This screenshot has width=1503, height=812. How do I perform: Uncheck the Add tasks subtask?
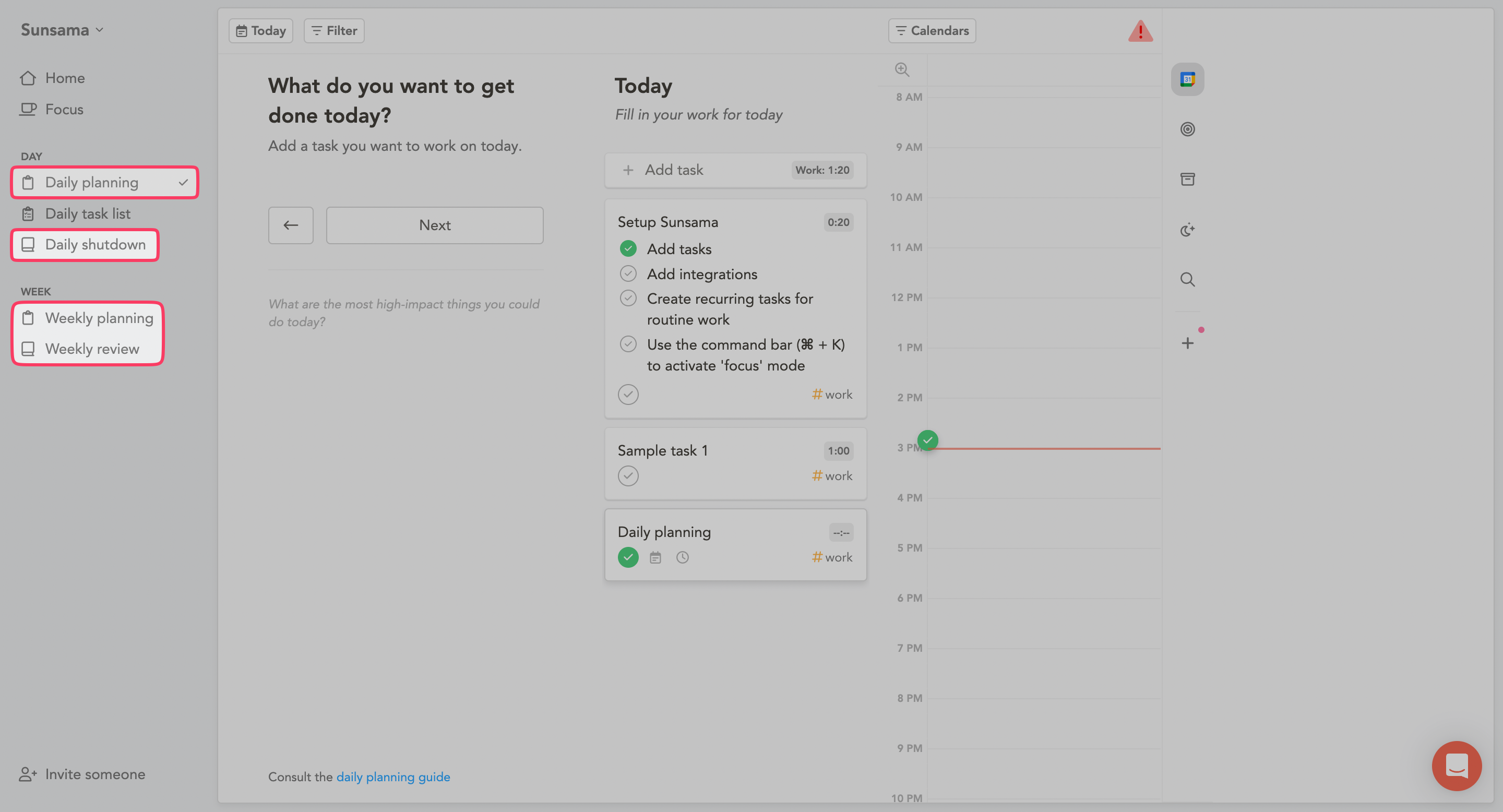(x=628, y=248)
